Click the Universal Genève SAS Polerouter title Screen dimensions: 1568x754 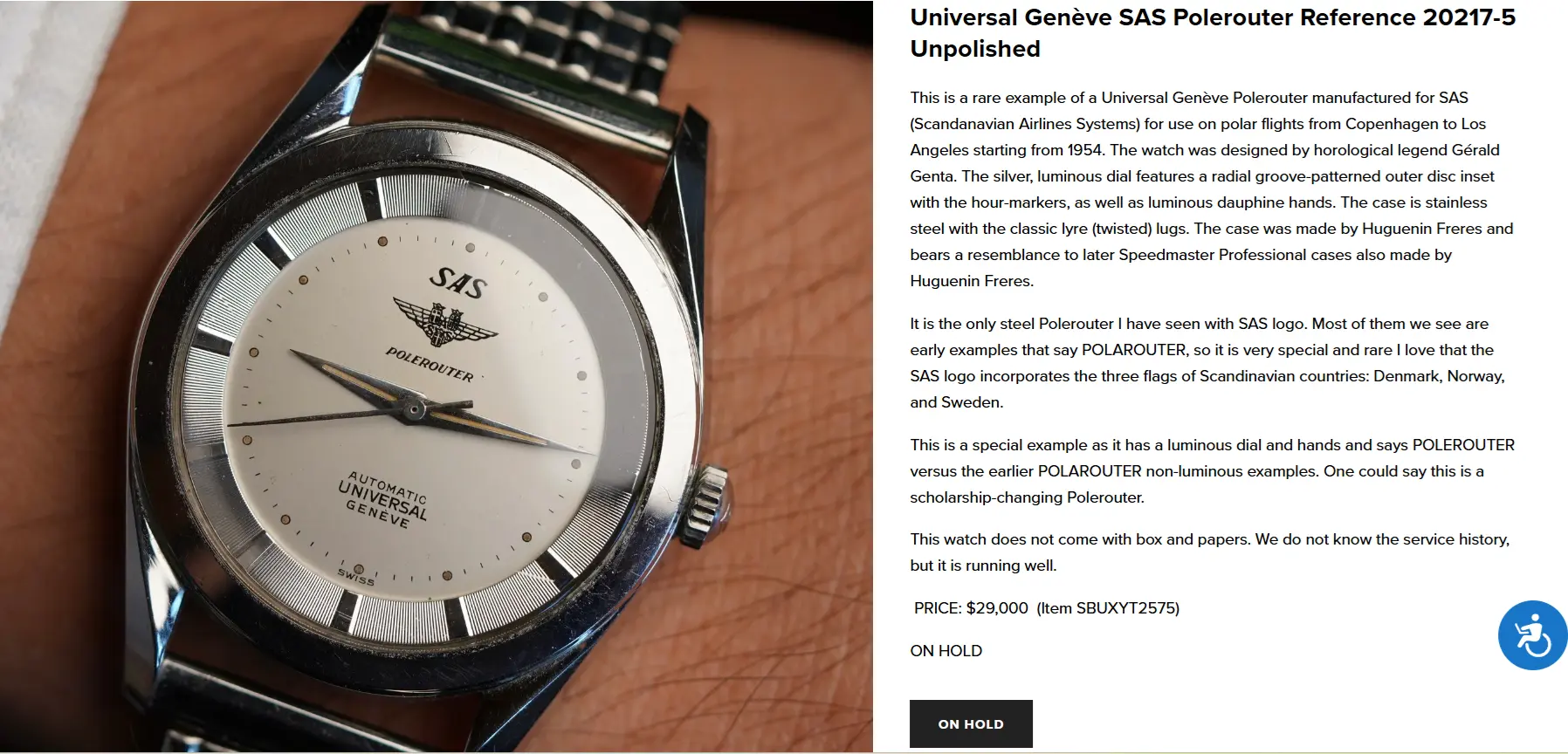(1213, 33)
